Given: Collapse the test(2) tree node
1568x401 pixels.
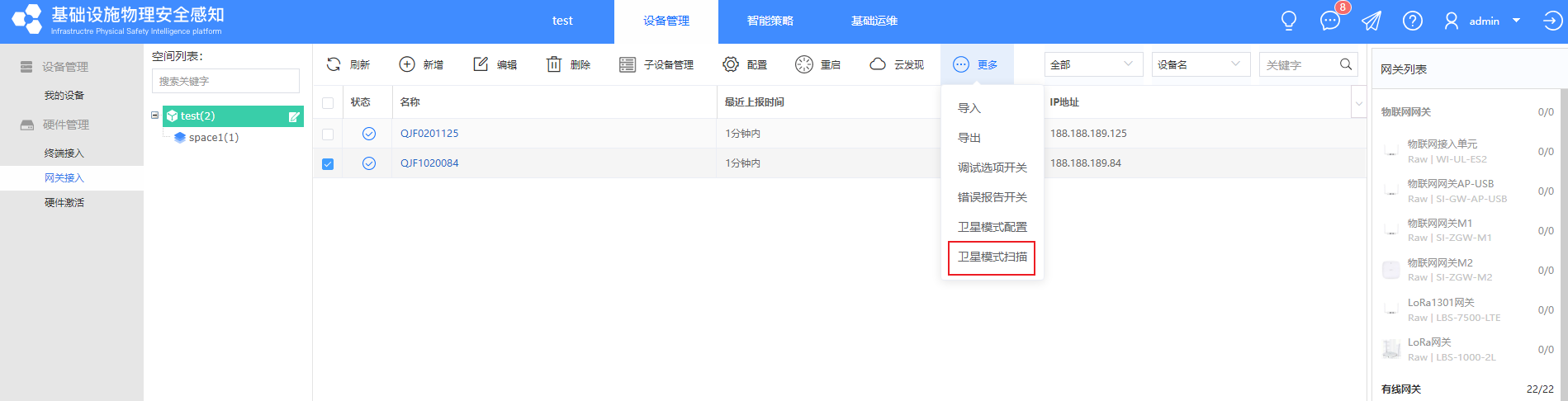Looking at the screenshot, I should tap(154, 116).
